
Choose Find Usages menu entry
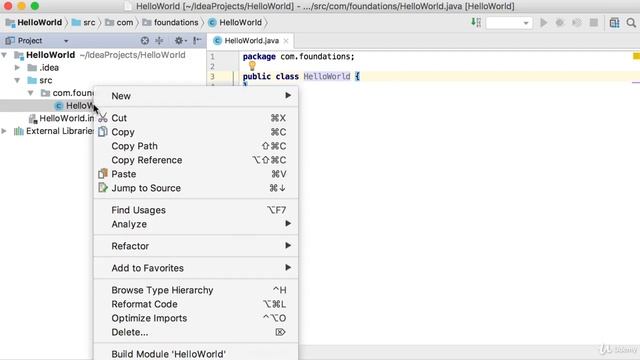point(196,210)
